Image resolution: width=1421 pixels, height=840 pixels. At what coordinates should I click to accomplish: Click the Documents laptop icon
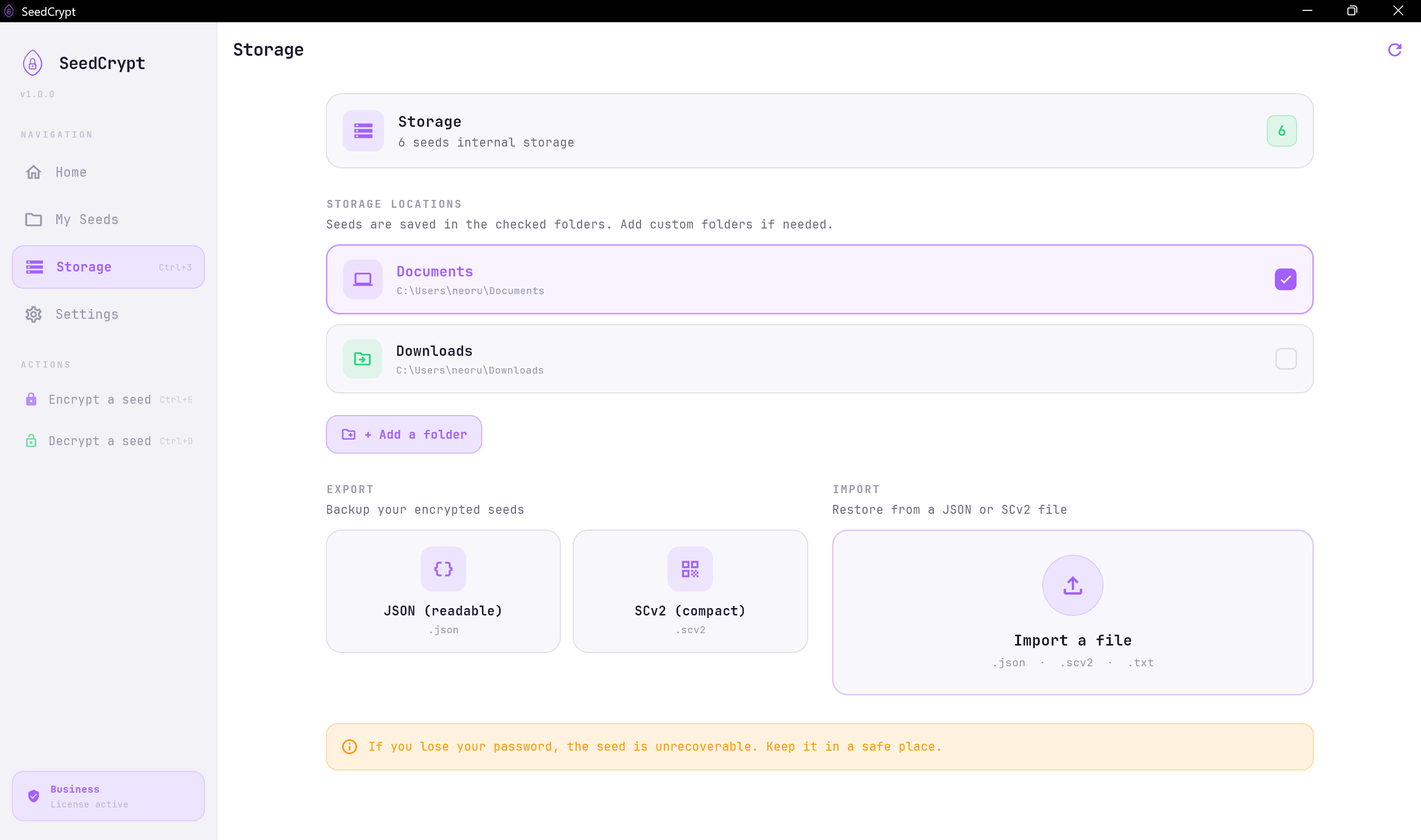[363, 279]
